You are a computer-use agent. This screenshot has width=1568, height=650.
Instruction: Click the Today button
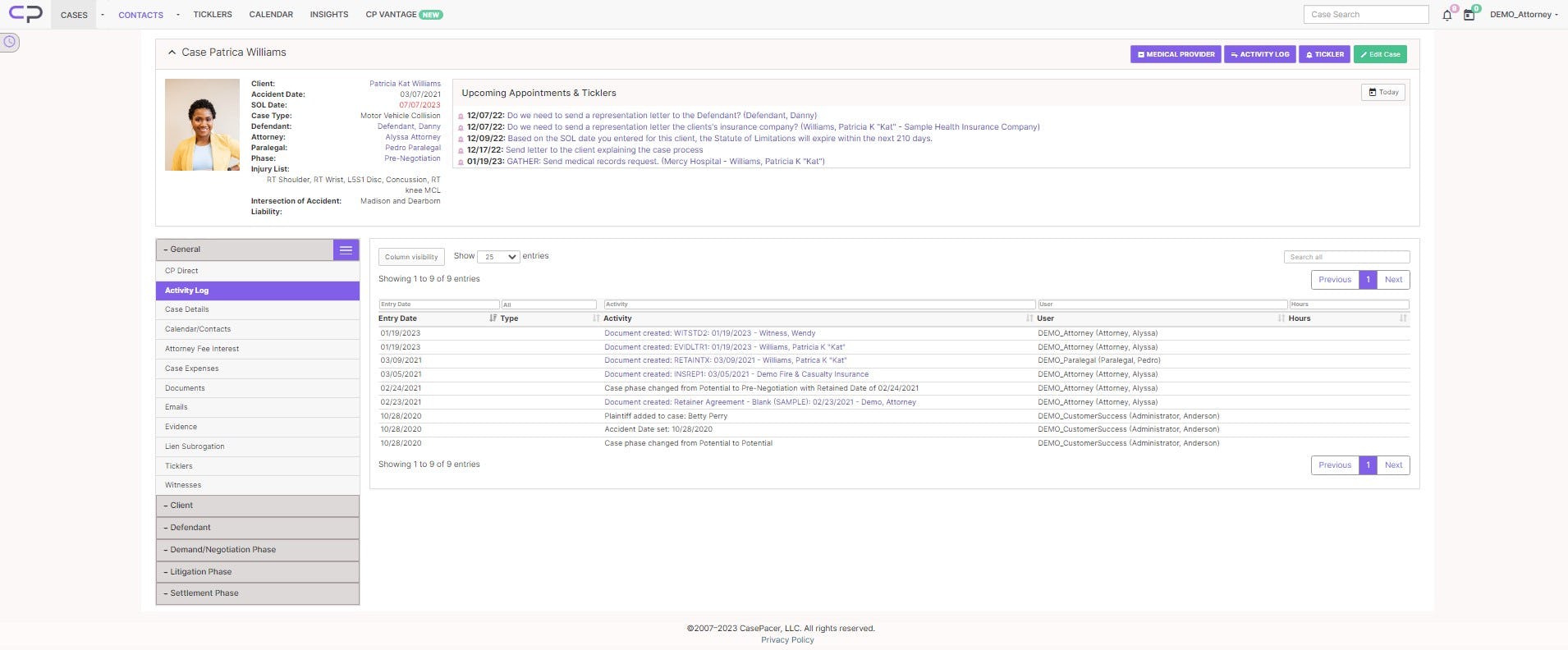1383,93
